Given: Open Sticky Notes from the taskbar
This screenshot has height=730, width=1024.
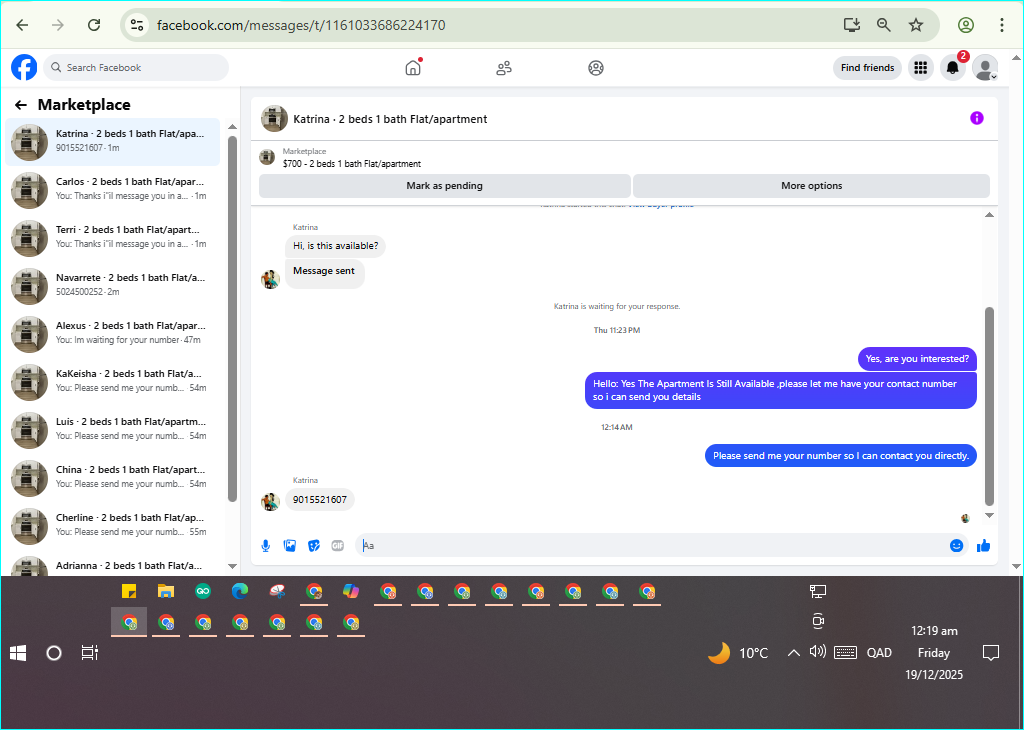Looking at the screenshot, I should [129, 592].
